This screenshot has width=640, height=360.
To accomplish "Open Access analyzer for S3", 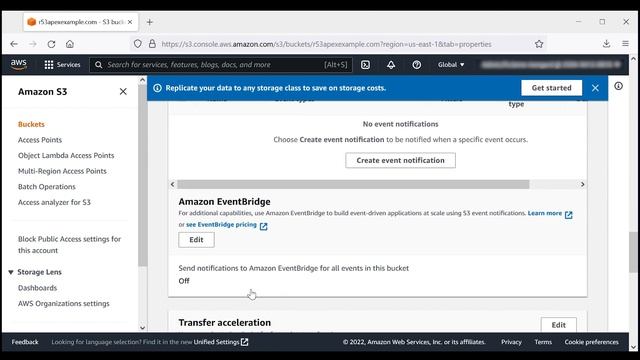I will 54,202.
